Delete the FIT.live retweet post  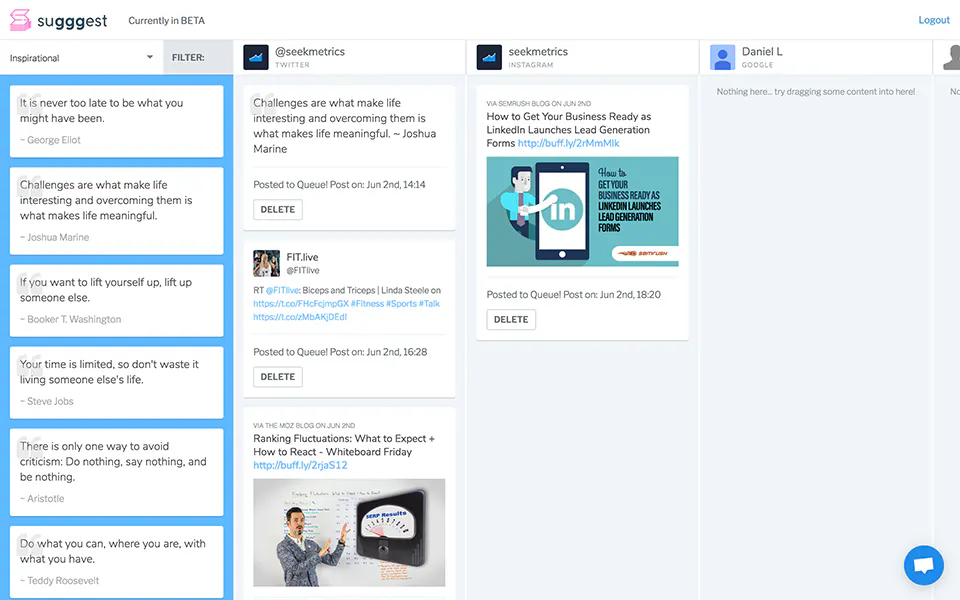(278, 377)
